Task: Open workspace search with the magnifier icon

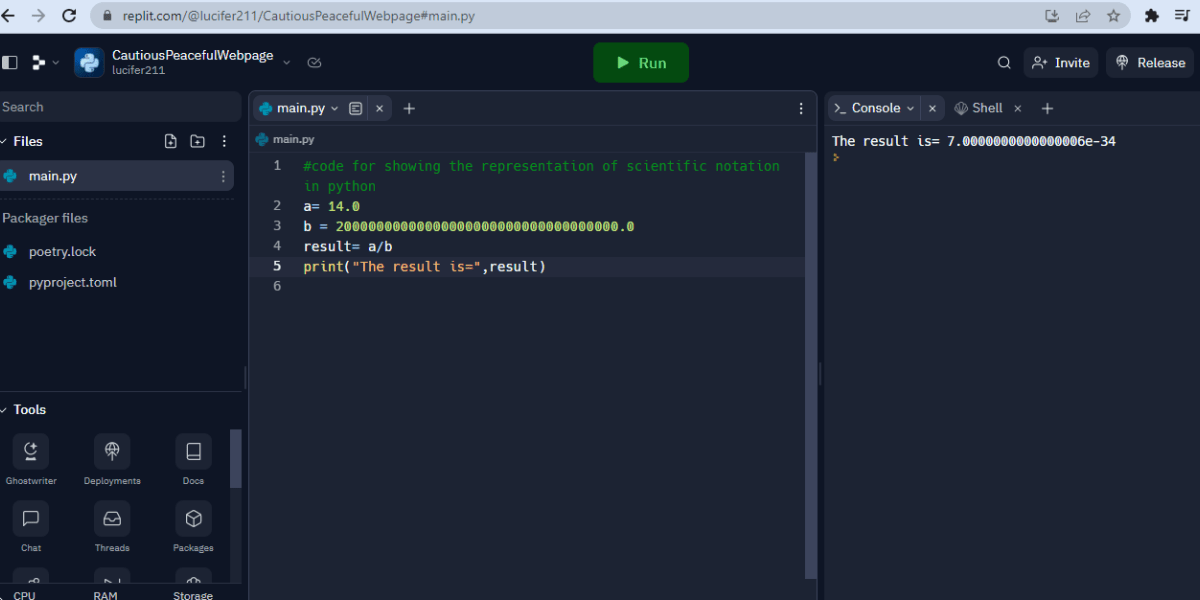Action: coord(1004,62)
